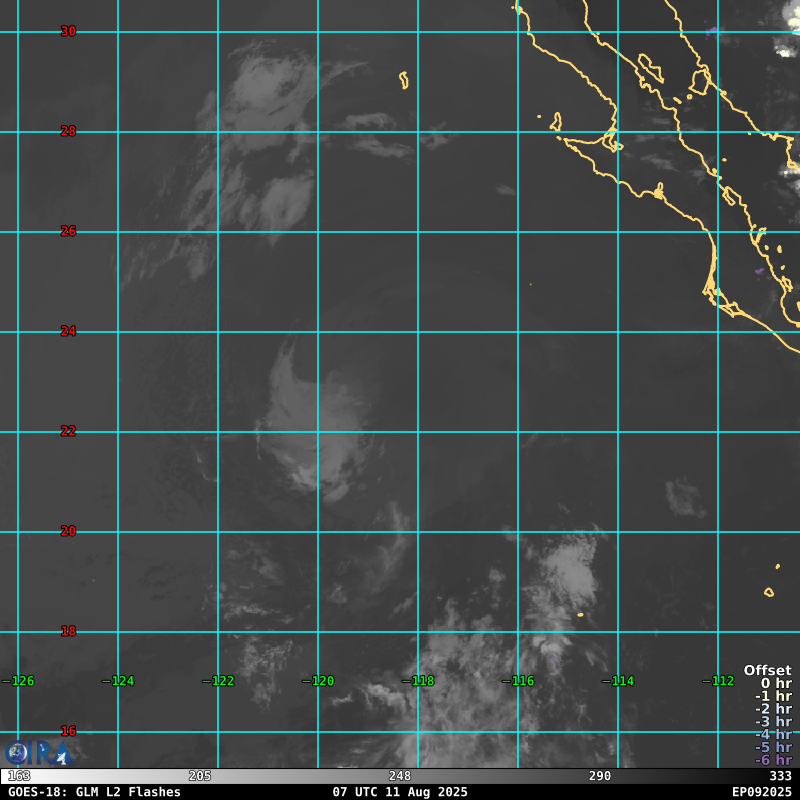Viewport: 800px width, 800px height.
Task: Click the CIRA logo in the corner
Action: [38, 753]
